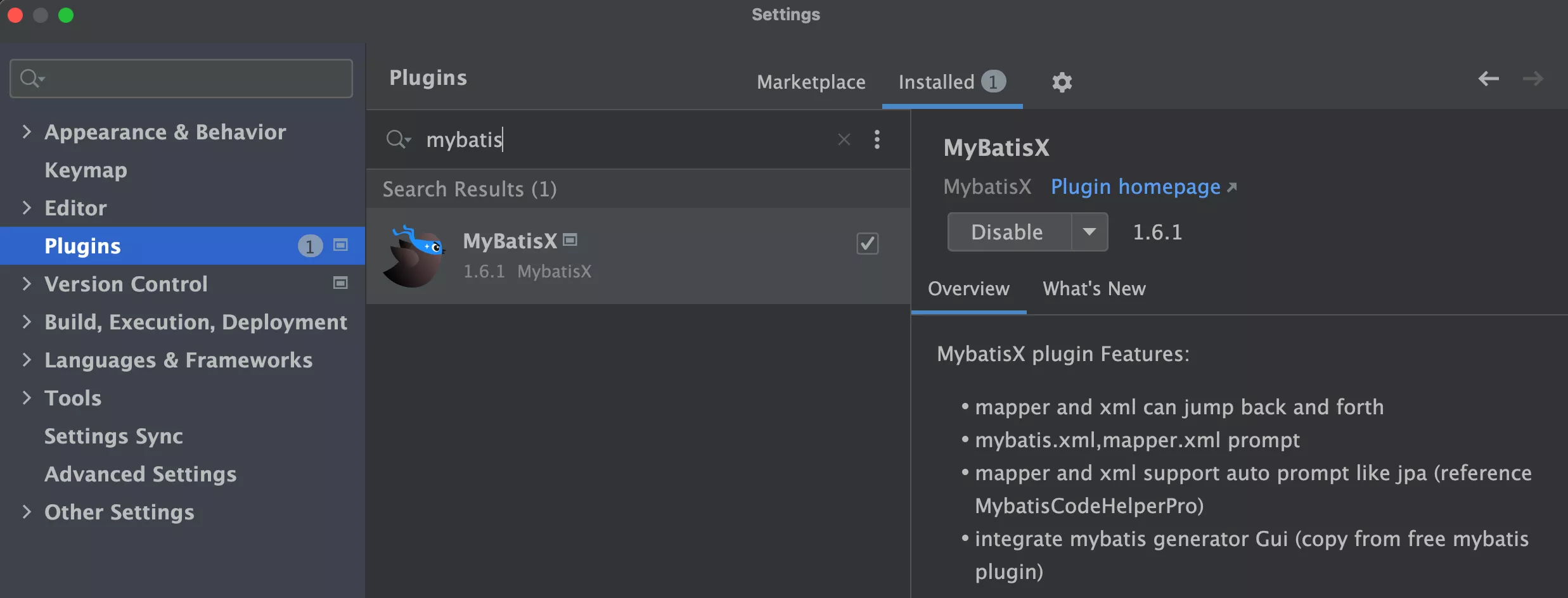Click the Plugins heading label
This screenshot has height=598, width=1568.
point(428,78)
